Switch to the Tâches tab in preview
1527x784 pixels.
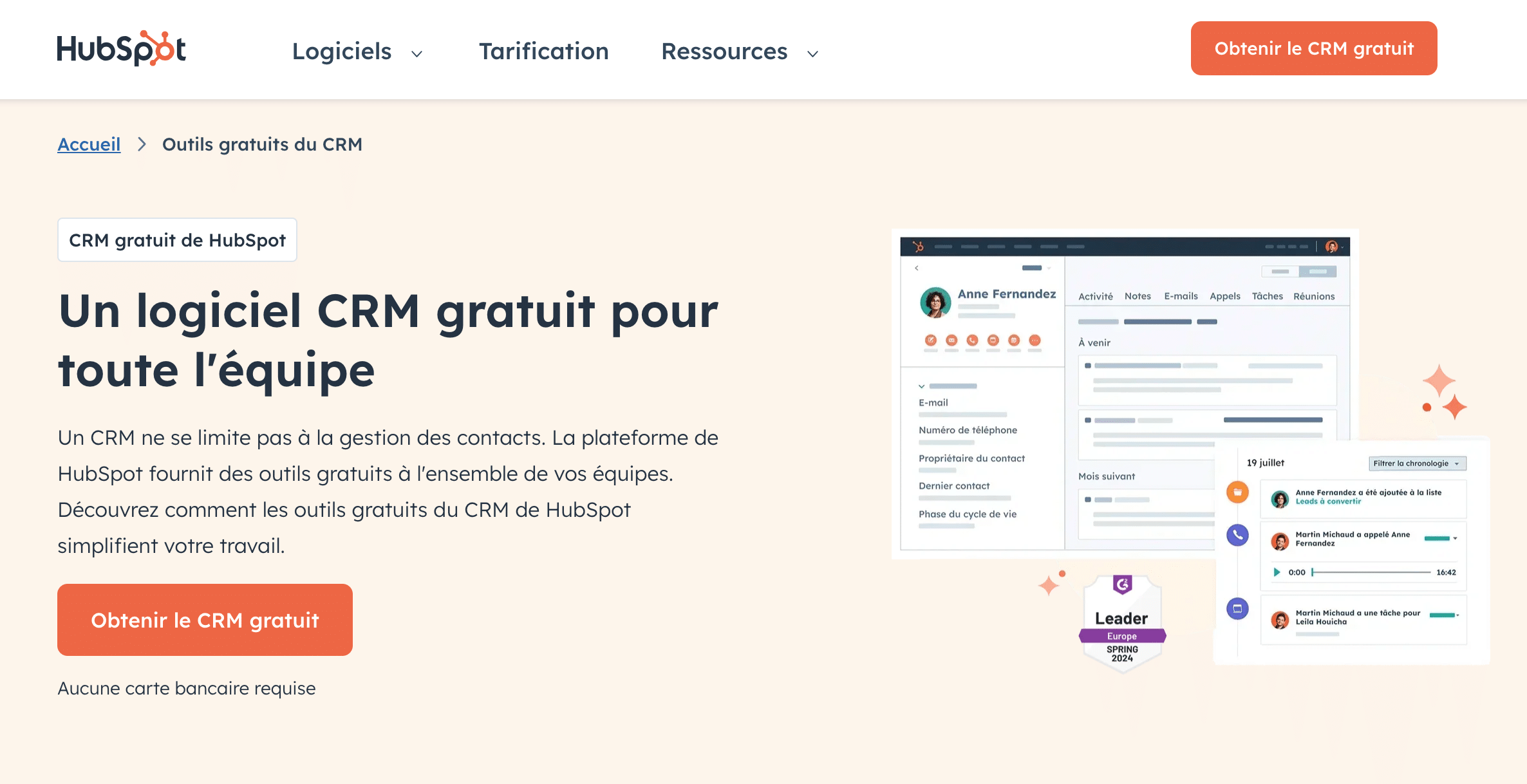pyautogui.click(x=1267, y=296)
